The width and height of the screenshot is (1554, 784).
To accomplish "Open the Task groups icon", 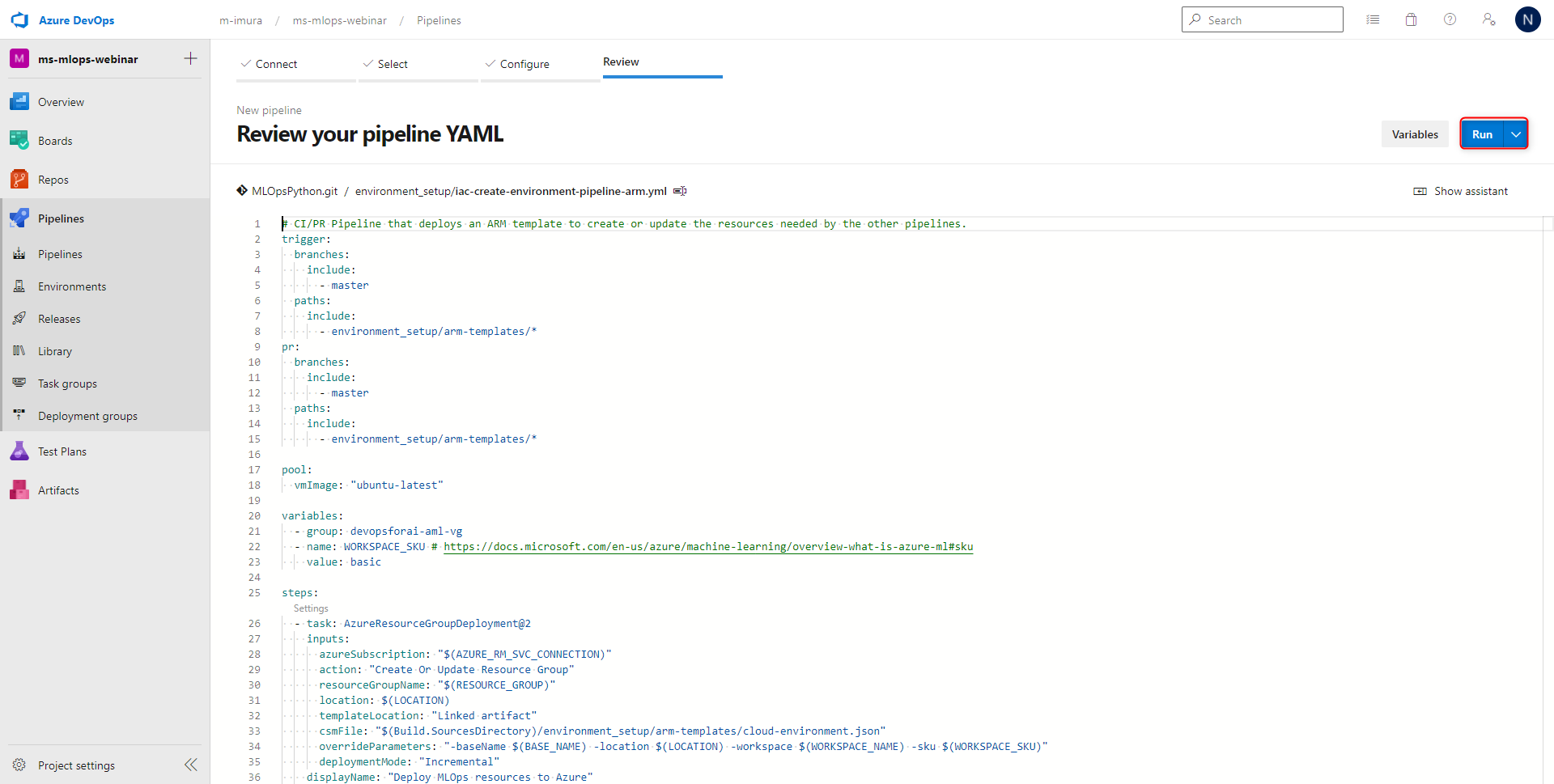I will (19, 384).
